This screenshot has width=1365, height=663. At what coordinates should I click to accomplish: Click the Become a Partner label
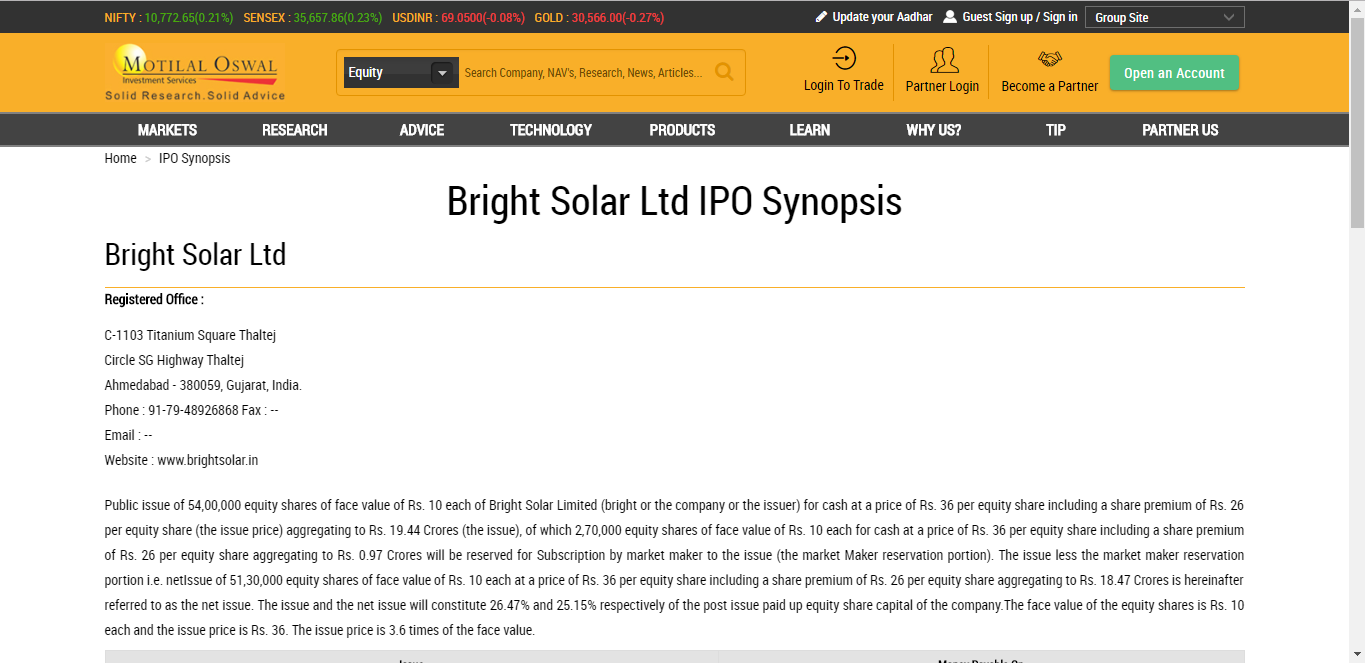click(x=1050, y=86)
